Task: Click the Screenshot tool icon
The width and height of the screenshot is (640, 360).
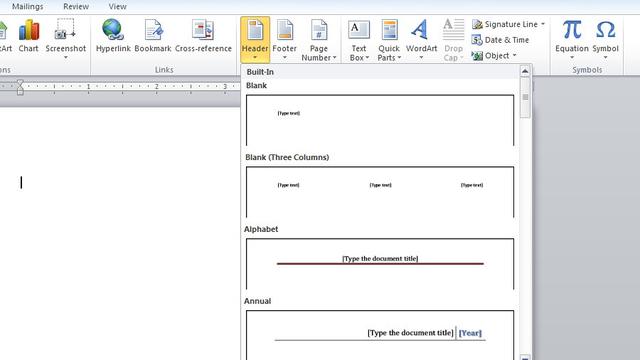Action: coord(65,30)
